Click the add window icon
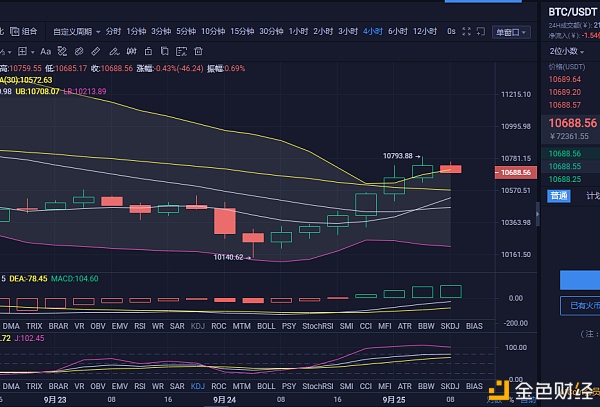The image size is (600, 407). coord(481,31)
